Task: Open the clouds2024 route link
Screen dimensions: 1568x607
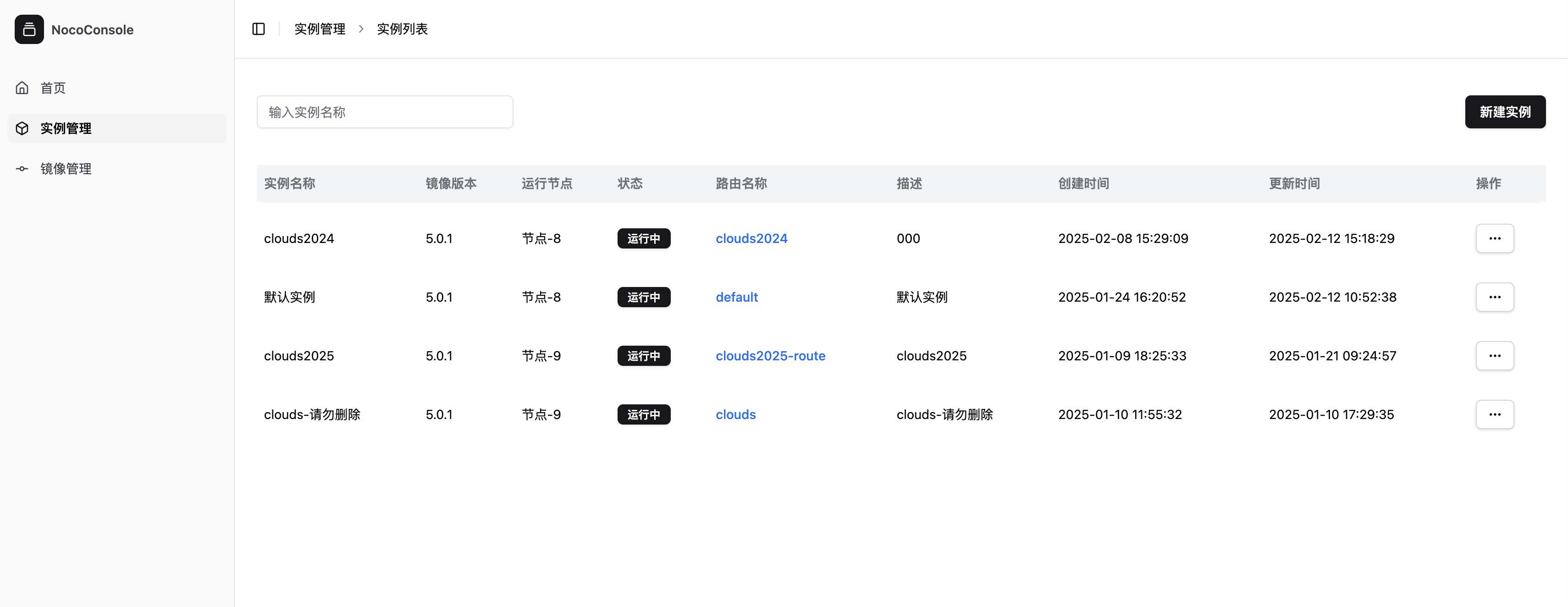Action: point(751,239)
